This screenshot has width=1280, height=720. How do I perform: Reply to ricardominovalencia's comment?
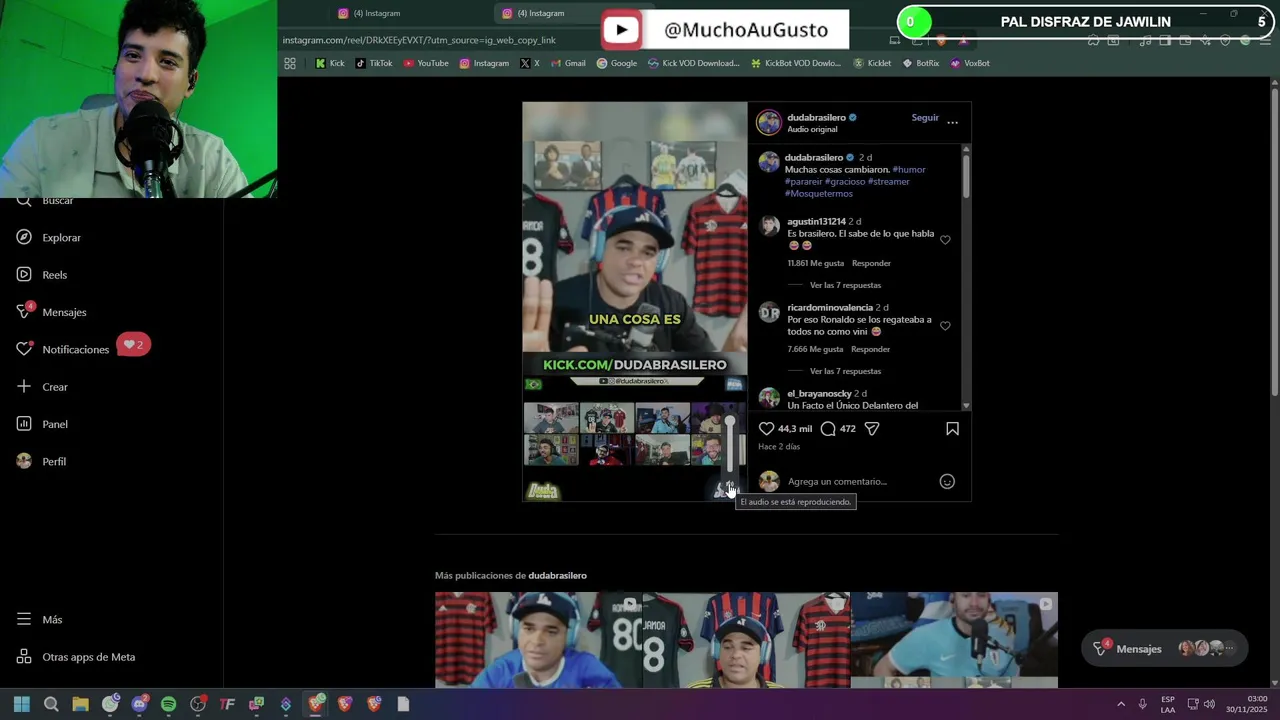870,349
